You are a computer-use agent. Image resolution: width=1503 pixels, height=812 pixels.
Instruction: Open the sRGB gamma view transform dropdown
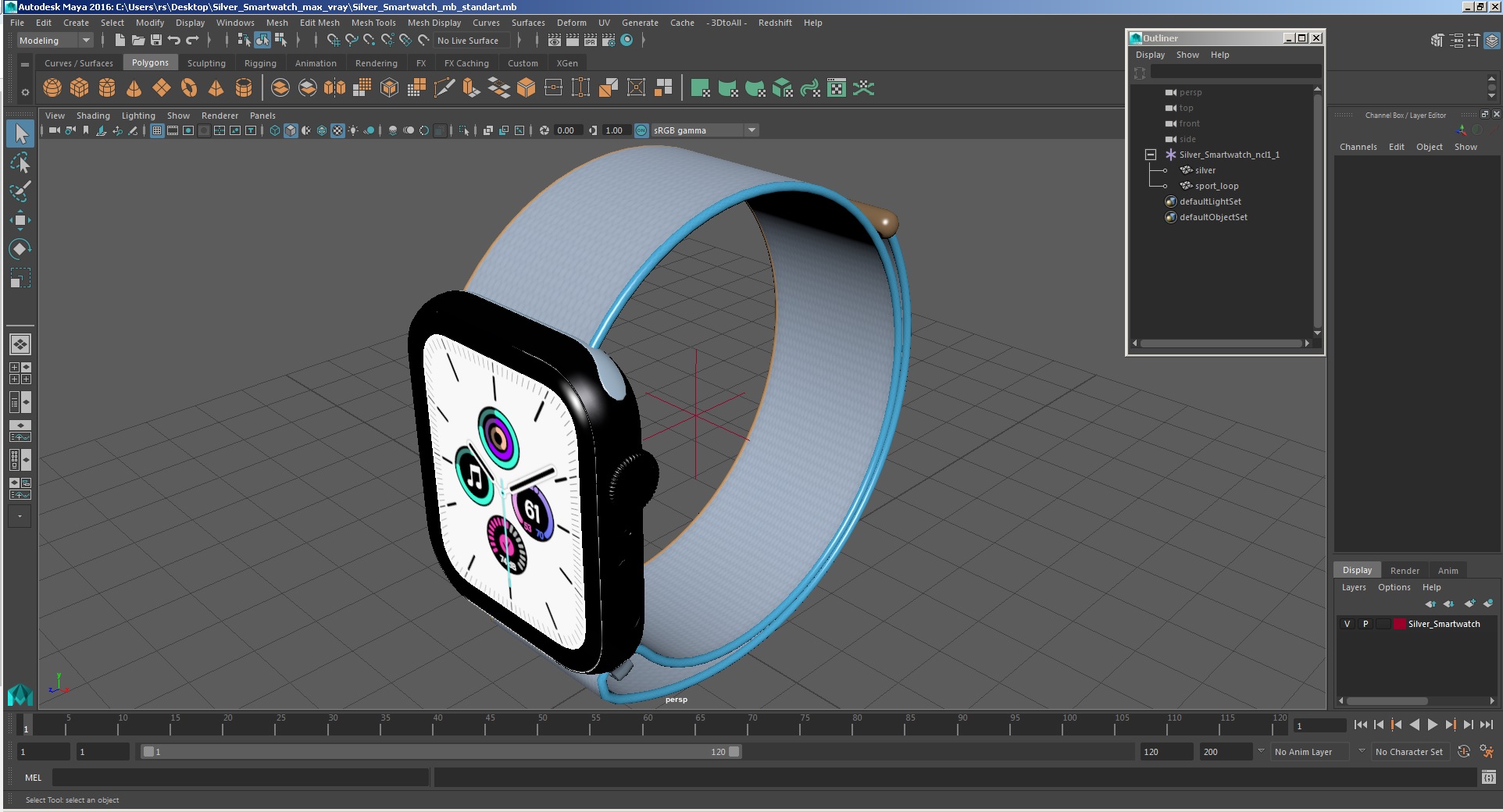(705, 130)
